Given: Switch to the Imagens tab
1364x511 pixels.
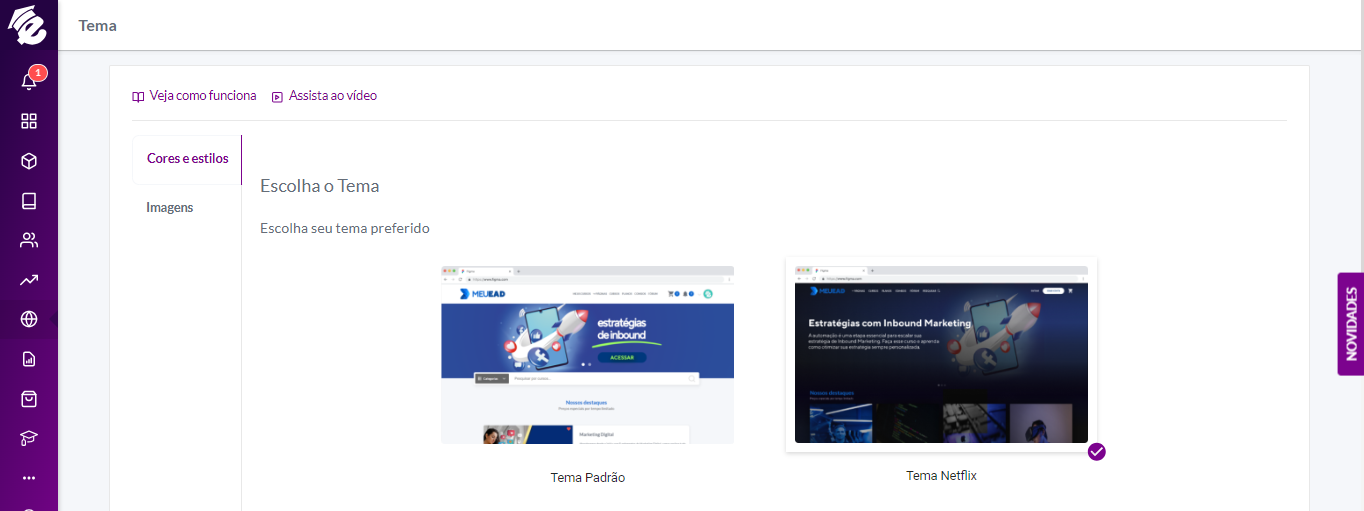Looking at the screenshot, I should [x=170, y=208].
